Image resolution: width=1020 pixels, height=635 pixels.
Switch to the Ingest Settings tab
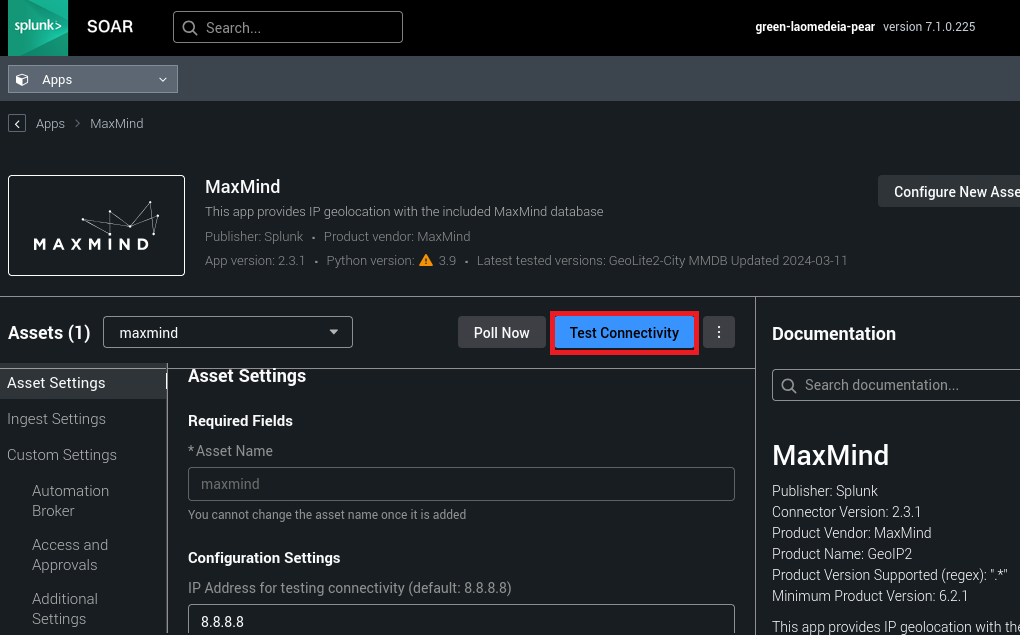(56, 419)
